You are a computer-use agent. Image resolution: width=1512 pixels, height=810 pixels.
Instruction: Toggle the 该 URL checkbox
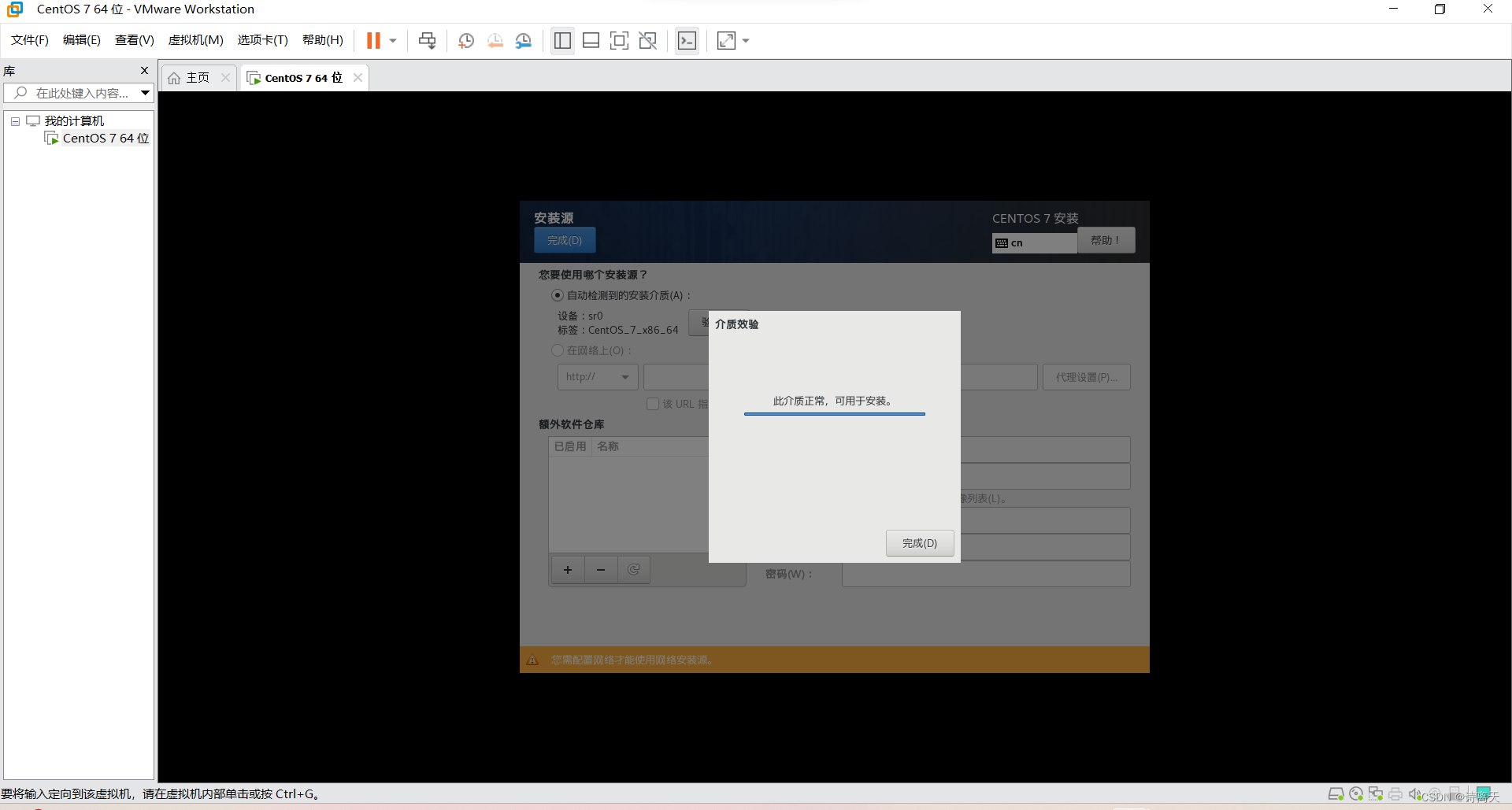click(653, 404)
